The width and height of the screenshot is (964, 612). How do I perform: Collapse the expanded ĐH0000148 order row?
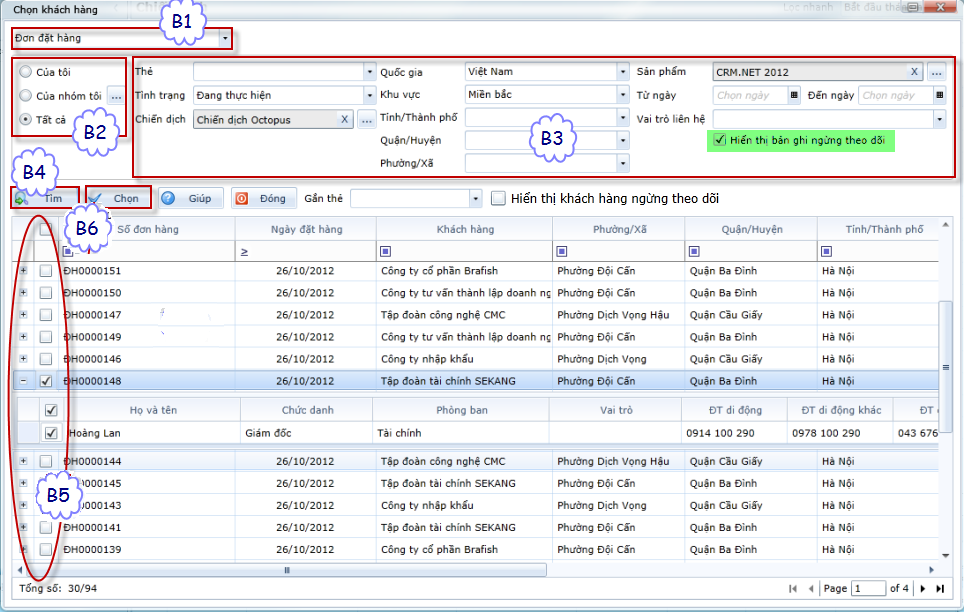(23, 381)
